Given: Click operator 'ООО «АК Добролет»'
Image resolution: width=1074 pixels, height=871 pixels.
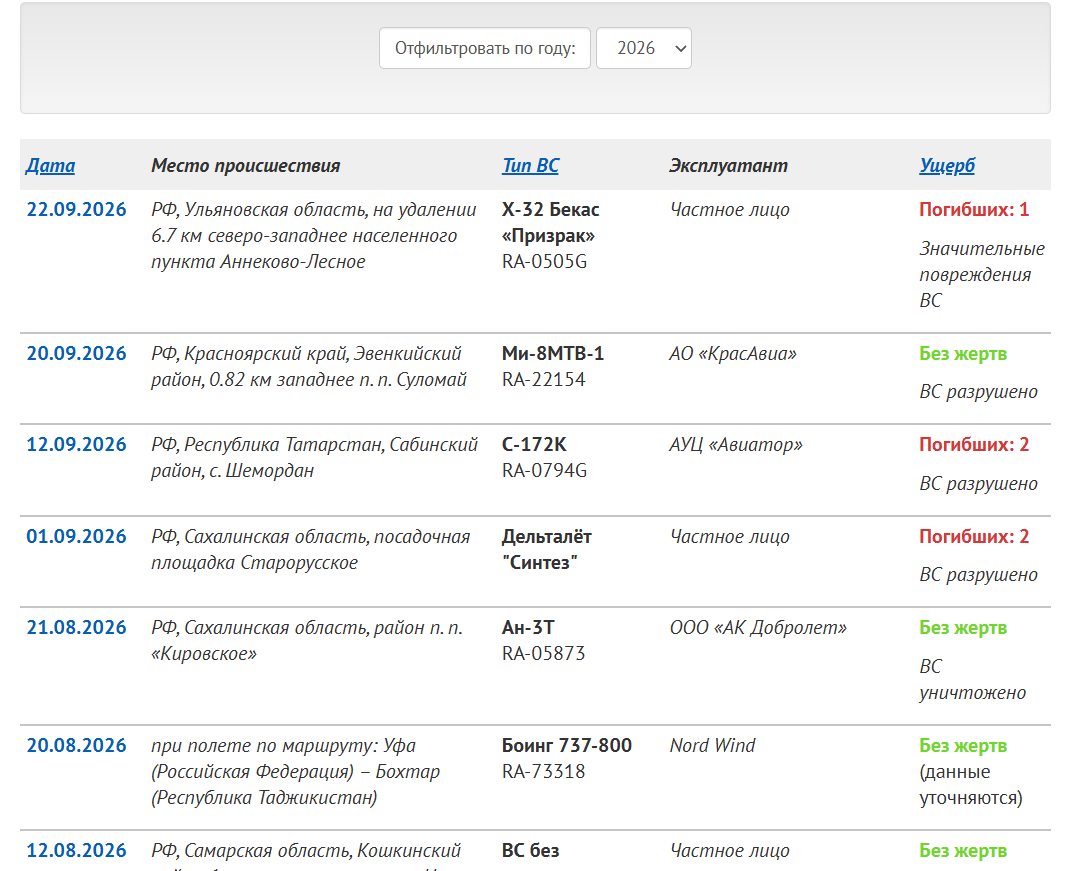Looking at the screenshot, I should [758, 627].
